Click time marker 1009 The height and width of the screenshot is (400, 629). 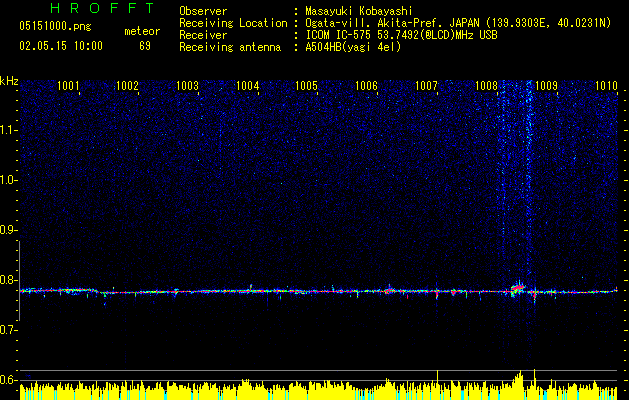(x=546, y=86)
